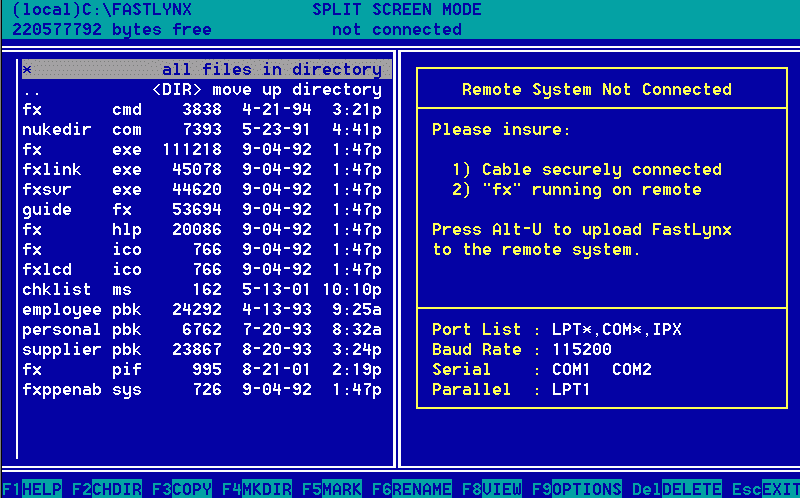This screenshot has height=498, width=800.
Task: Select F2 CHDIR to change directory
Action: pos(106,489)
